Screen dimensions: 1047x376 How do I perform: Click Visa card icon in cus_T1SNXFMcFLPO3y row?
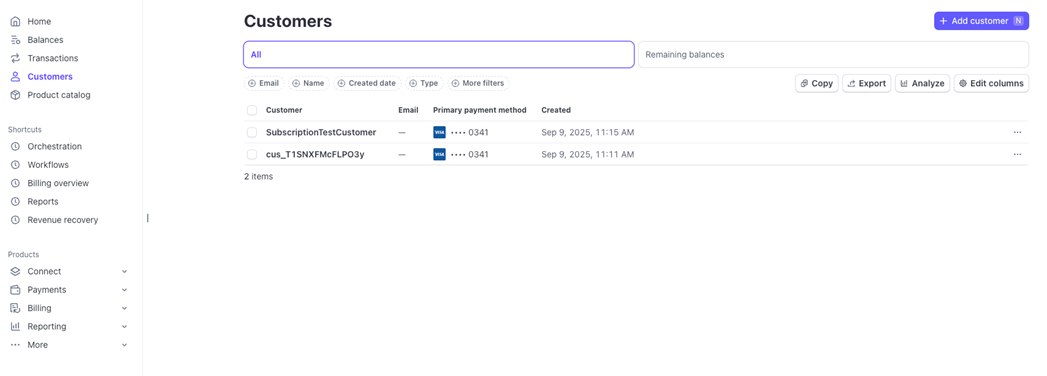(439, 154)
